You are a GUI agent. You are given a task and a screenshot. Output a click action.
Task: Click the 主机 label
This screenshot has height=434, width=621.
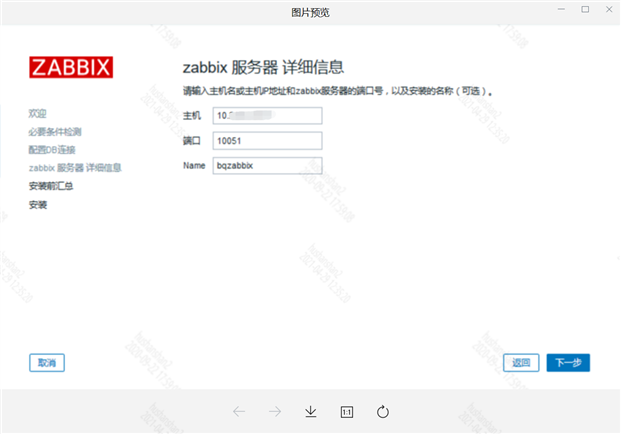[192, 116]
